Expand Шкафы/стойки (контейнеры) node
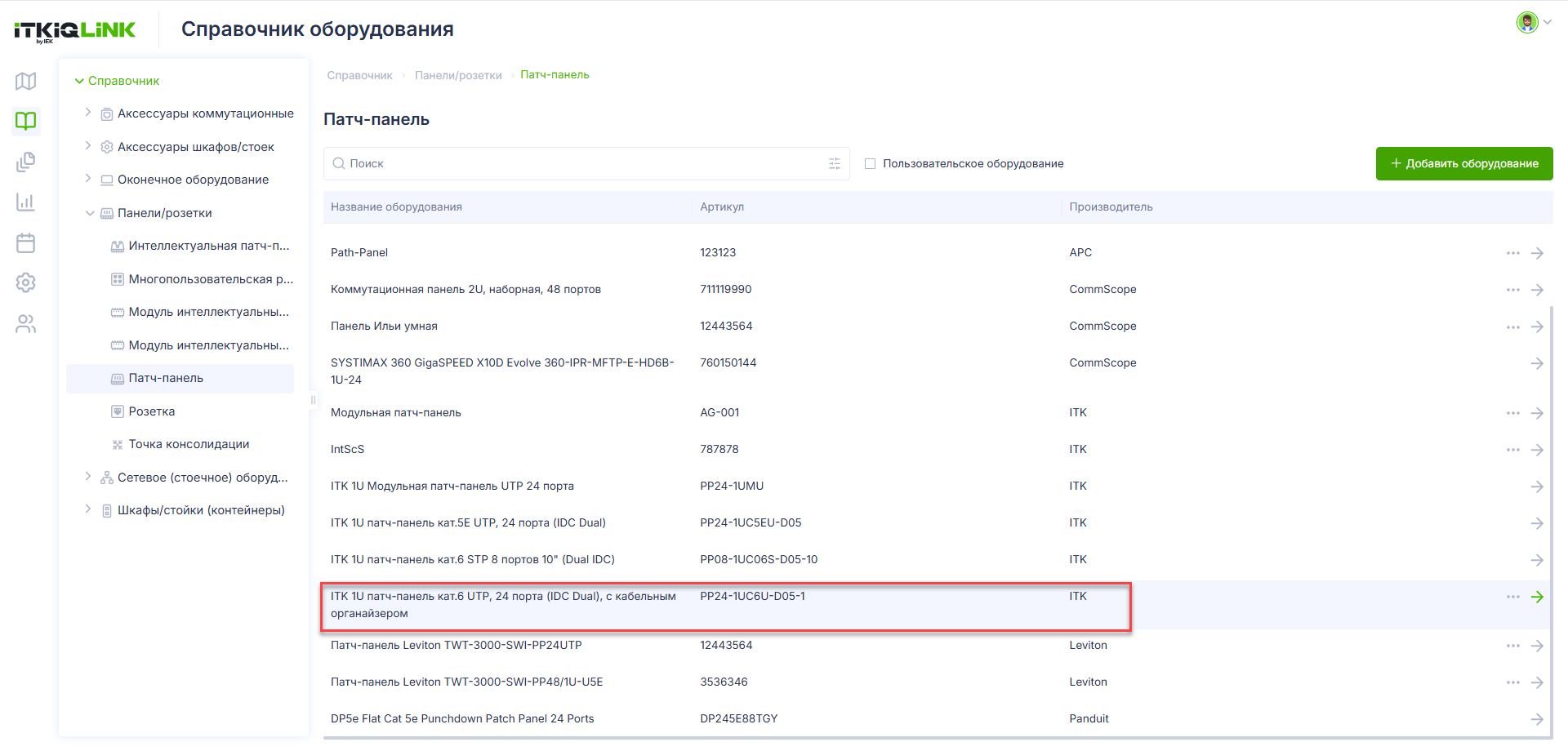Image resolution: width=1568 pixels, height=751 pixels. coord(88,509)
